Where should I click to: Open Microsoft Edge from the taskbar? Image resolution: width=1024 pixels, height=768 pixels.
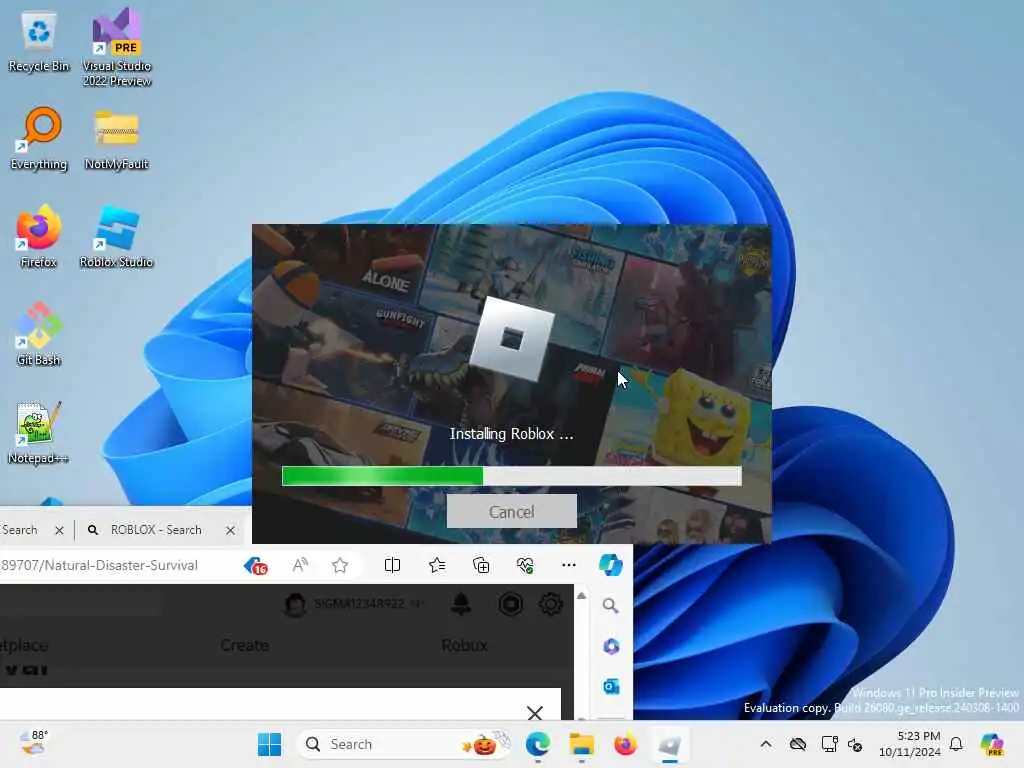pyautogui.click(x=537, y=744)
